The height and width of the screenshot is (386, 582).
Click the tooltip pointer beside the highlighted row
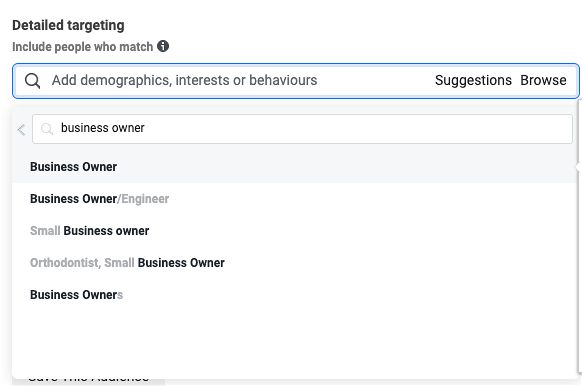click(x=579, y=167)
